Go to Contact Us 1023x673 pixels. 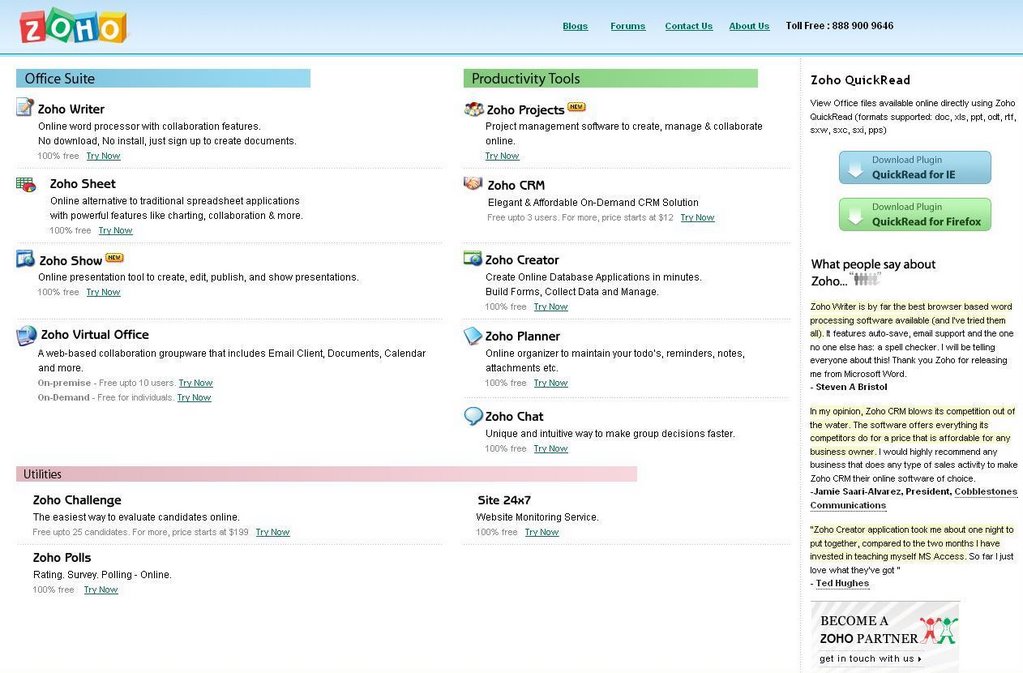click(x=688, y=26)
